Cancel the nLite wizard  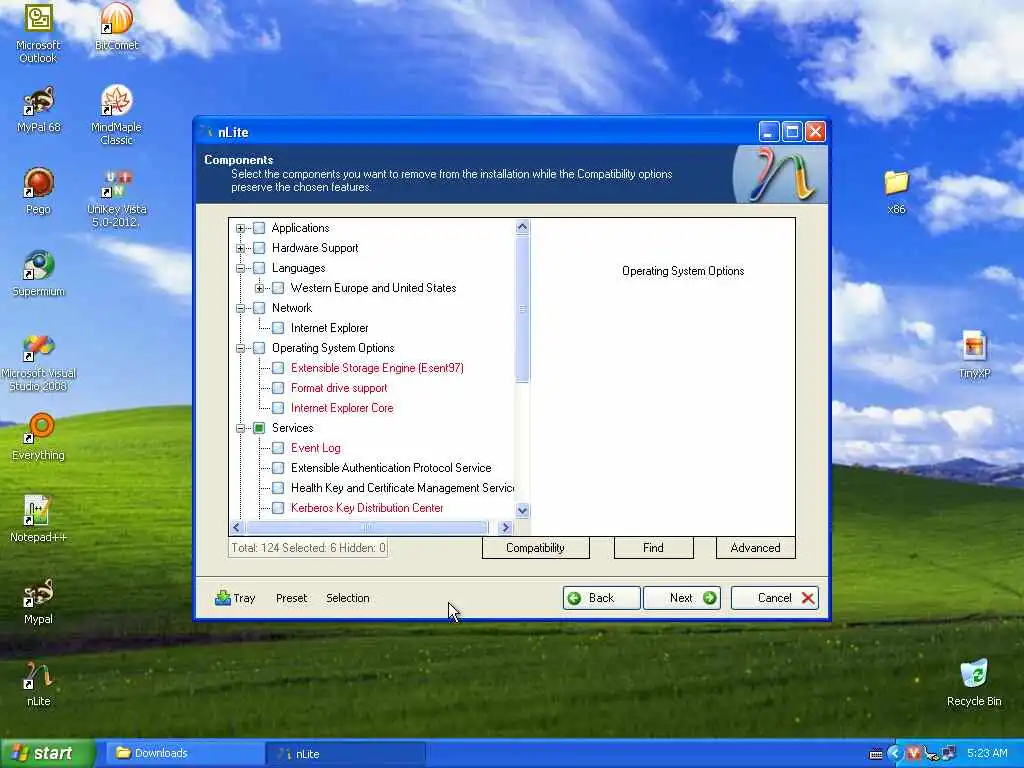[775, 598]
